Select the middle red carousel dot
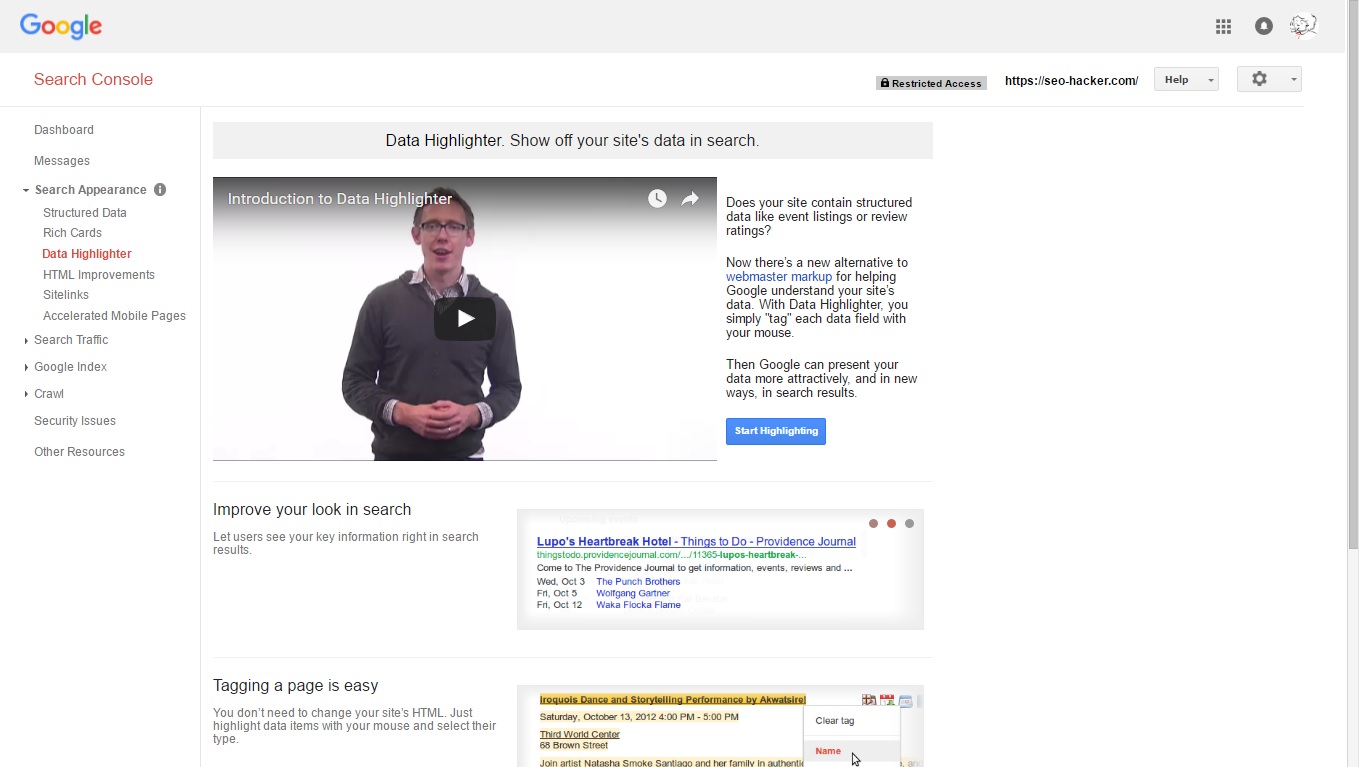1359x767 pixels. click(891, 524)
